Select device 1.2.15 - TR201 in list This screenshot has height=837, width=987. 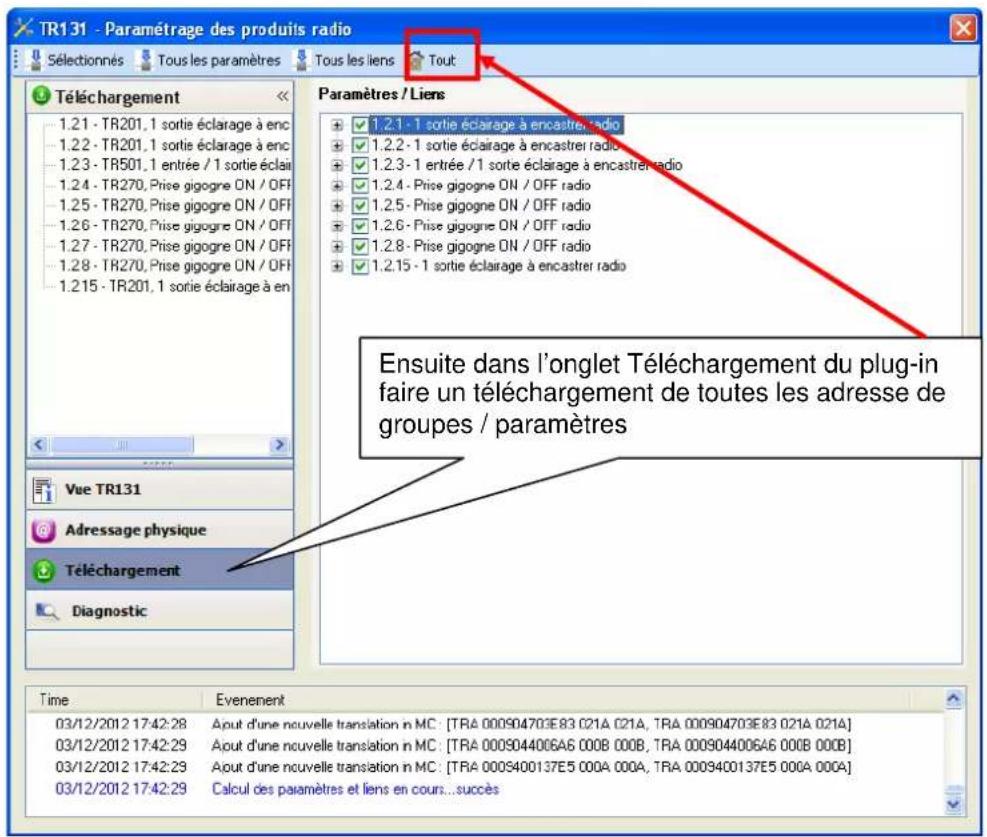click(x=174, y=287)
